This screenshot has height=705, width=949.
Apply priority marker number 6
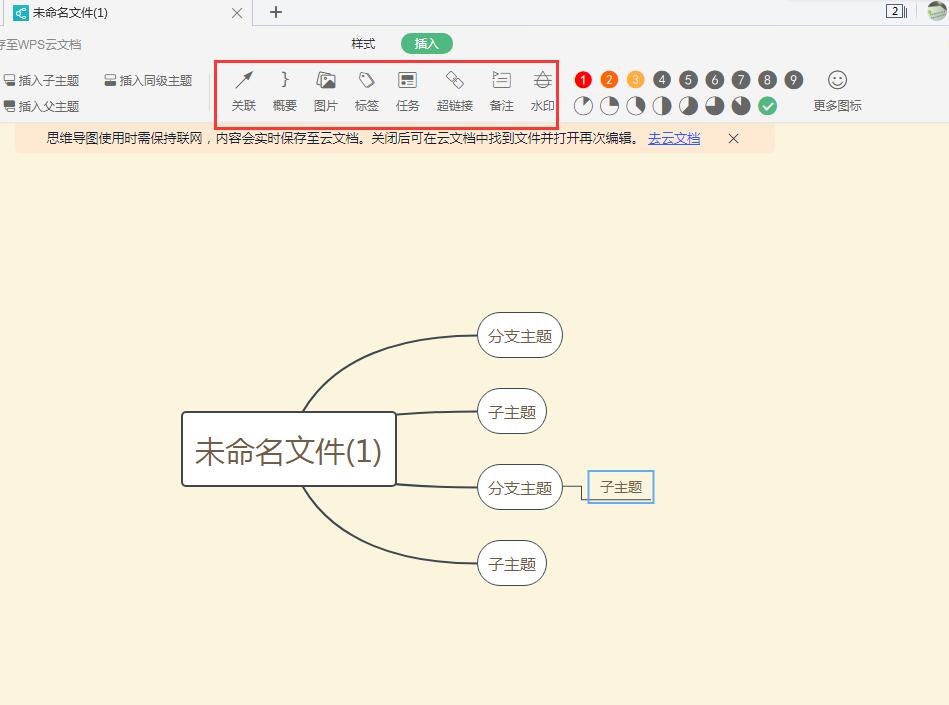(714, 80)
